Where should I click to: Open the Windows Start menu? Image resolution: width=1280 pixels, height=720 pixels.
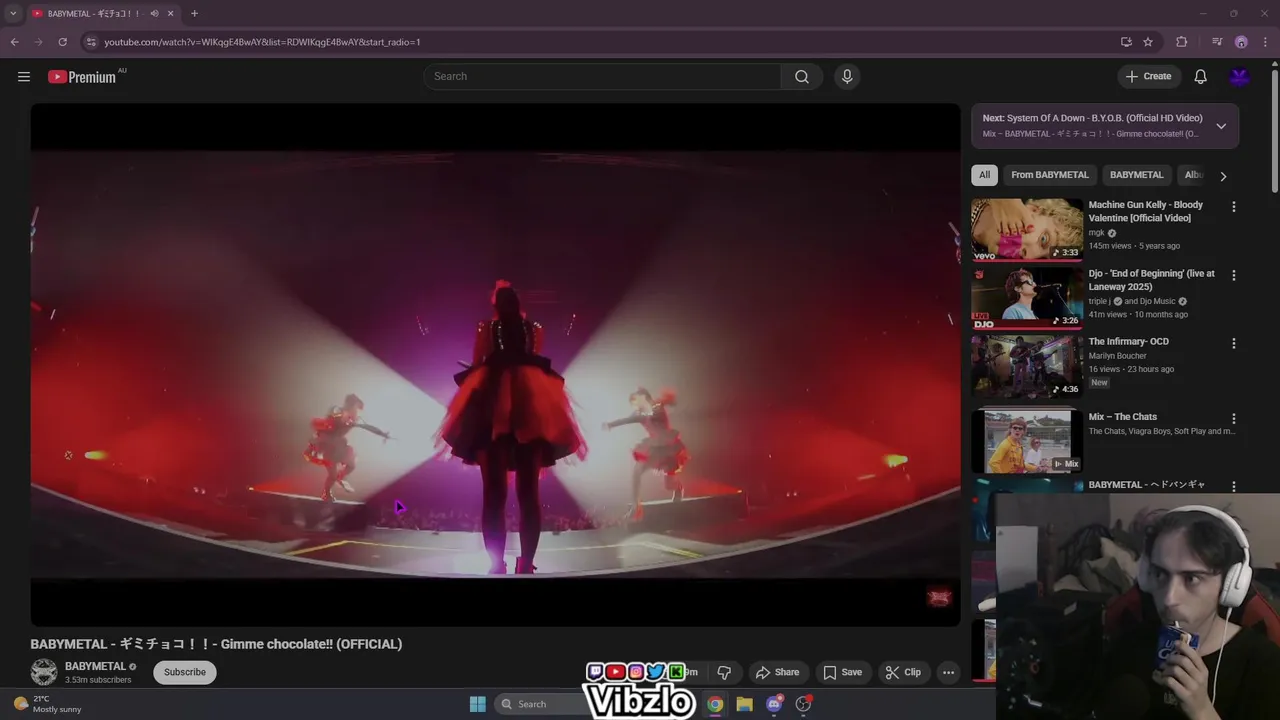coord(477,704)
